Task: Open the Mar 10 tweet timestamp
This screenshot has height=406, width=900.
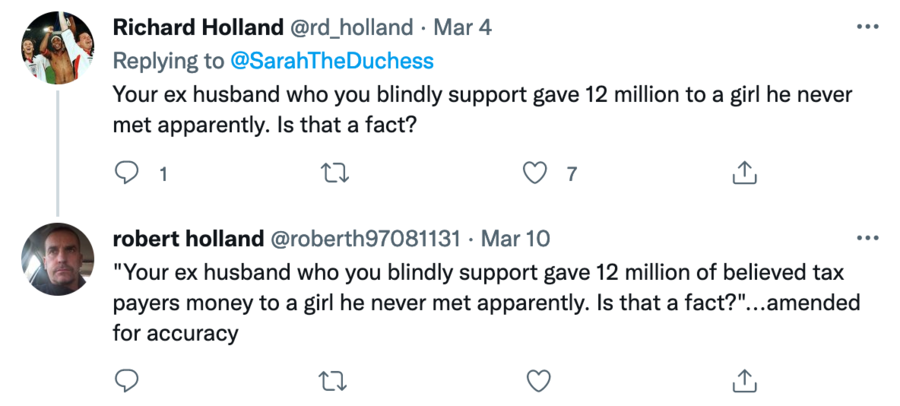Action: pos(516,239)
